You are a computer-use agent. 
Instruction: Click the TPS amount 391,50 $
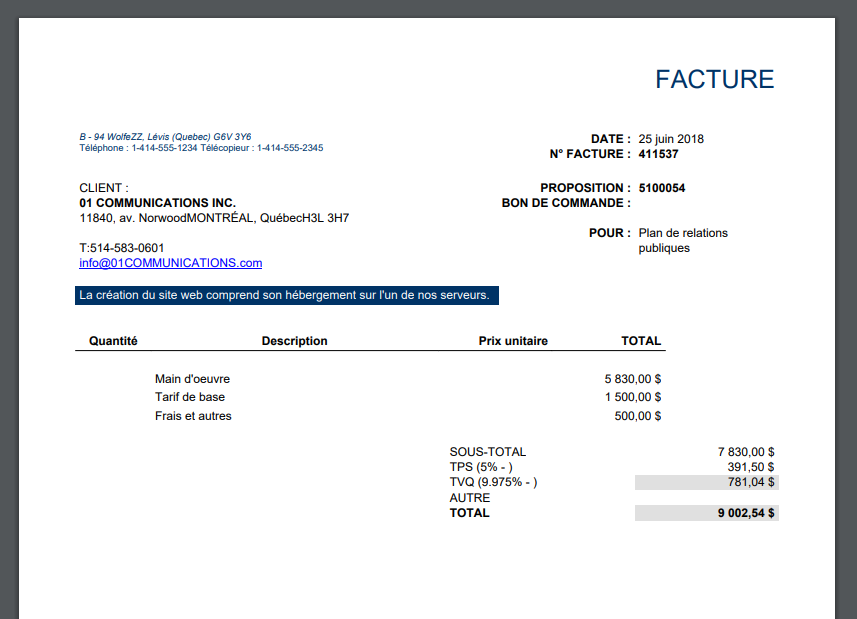coord(750,467)
